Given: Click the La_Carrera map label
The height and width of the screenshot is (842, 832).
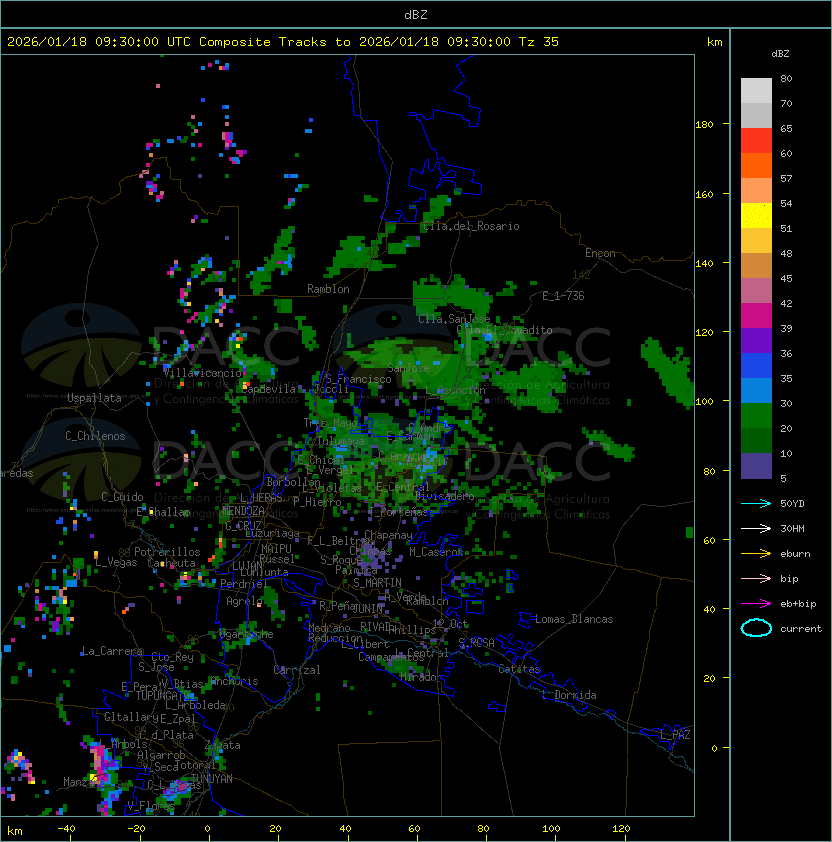Looking at the screenshot, I should 112,651.
